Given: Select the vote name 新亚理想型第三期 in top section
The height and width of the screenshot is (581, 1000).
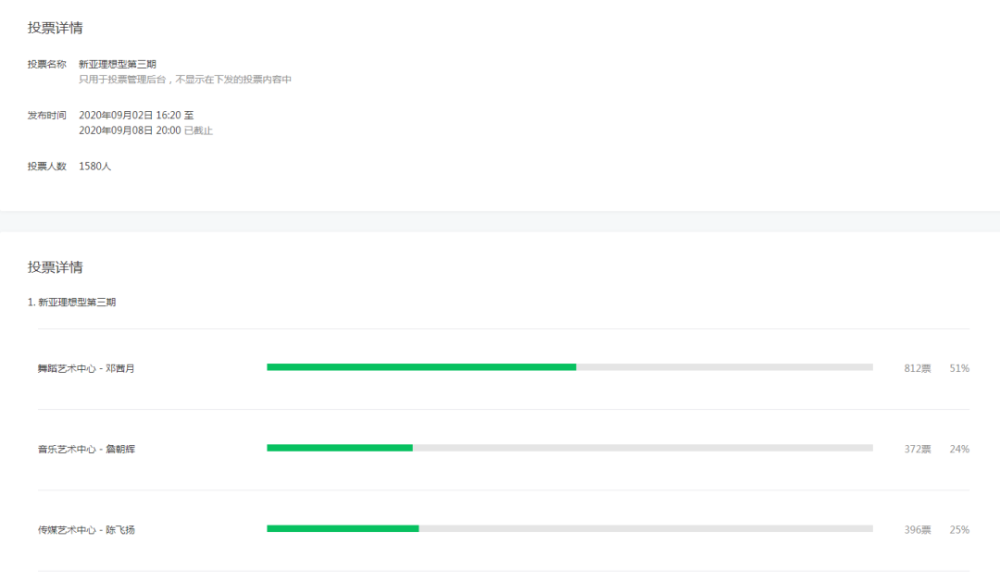Looking at the screenshot, I should pyautogui.click(x=117, y=64).
